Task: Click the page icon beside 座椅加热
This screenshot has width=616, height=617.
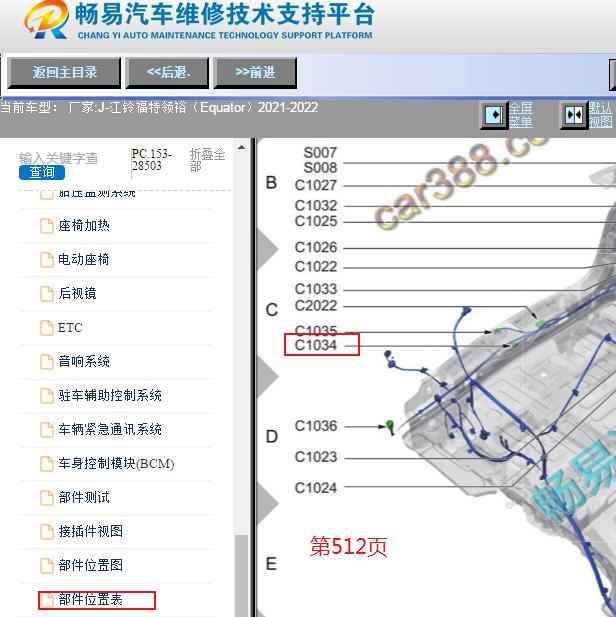Action: (47, 226)
